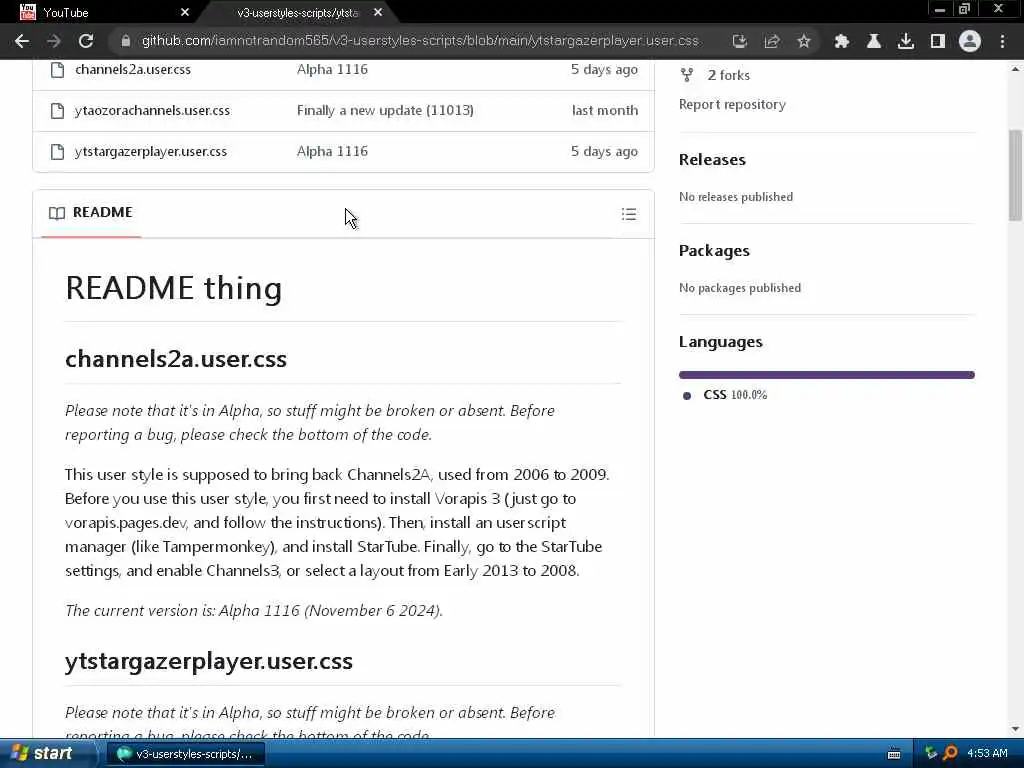
Task: Click the install app icon in address bar
Action: click(x=739, y=41)
